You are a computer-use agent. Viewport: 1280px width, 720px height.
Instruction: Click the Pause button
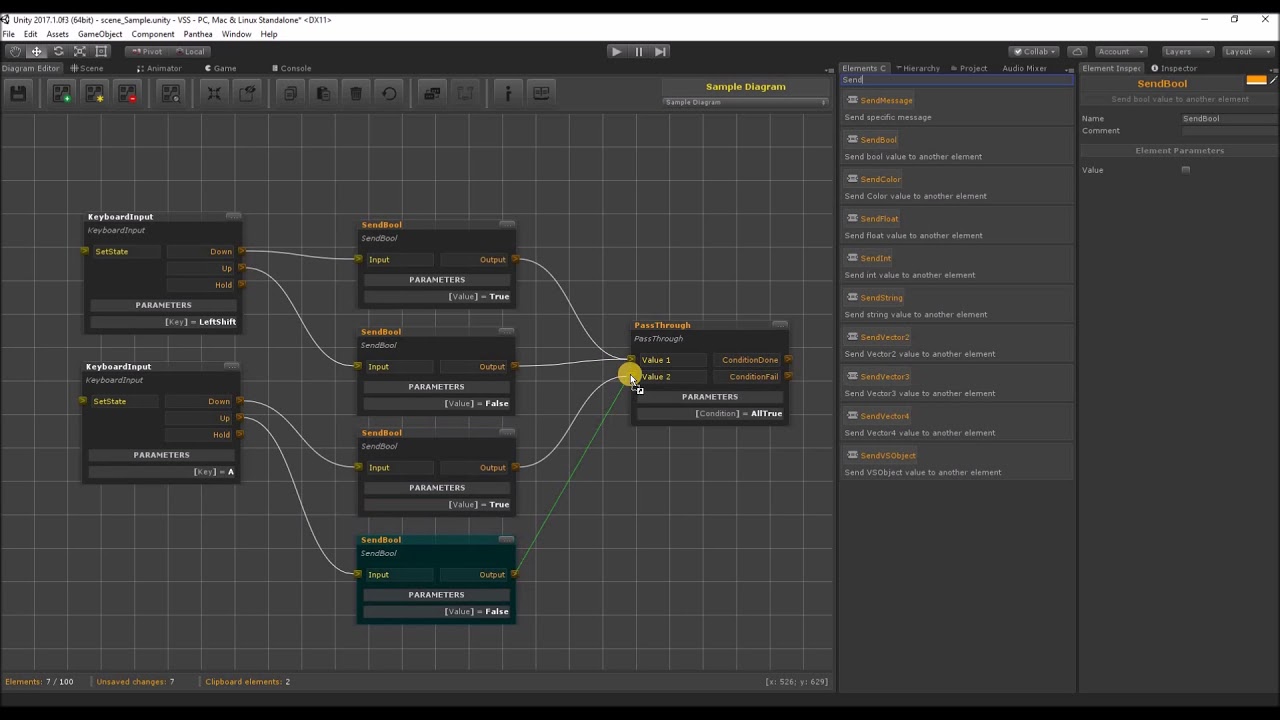638,51
